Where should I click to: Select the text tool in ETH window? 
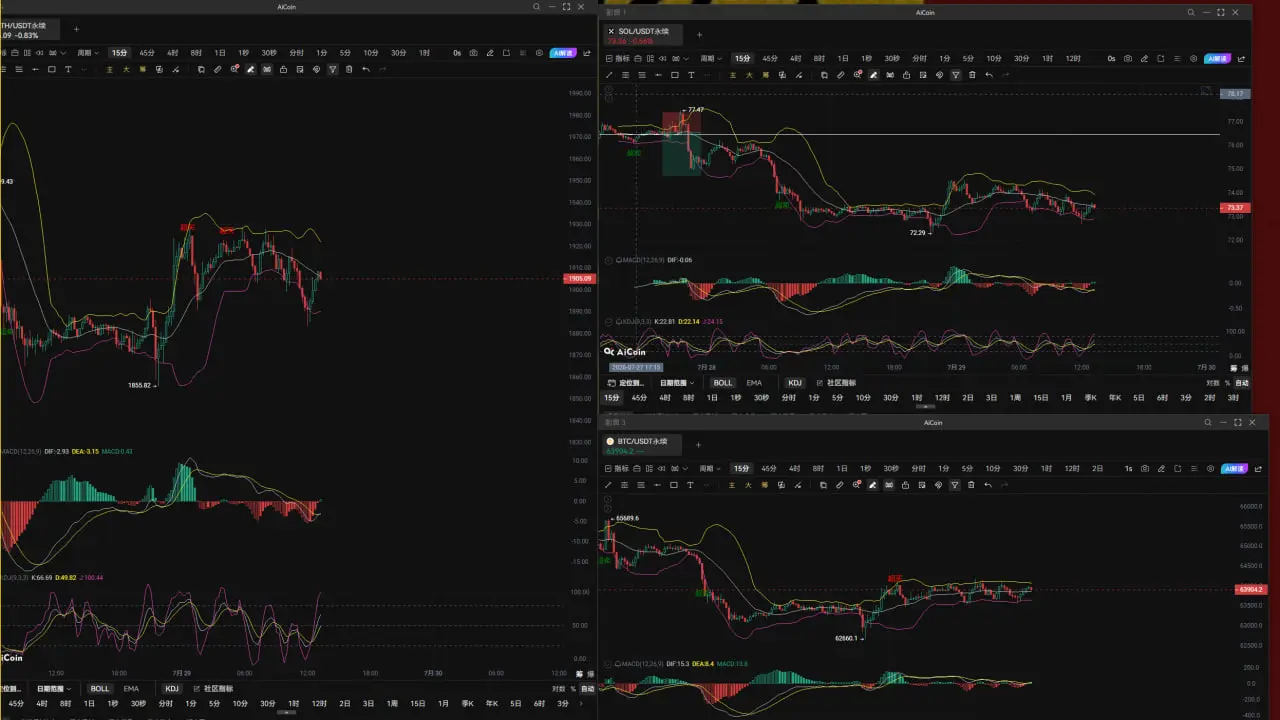click(68, 68)
